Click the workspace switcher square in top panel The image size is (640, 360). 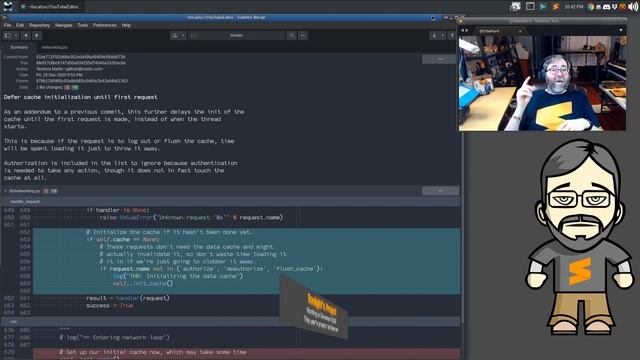[x=530, y=6]
